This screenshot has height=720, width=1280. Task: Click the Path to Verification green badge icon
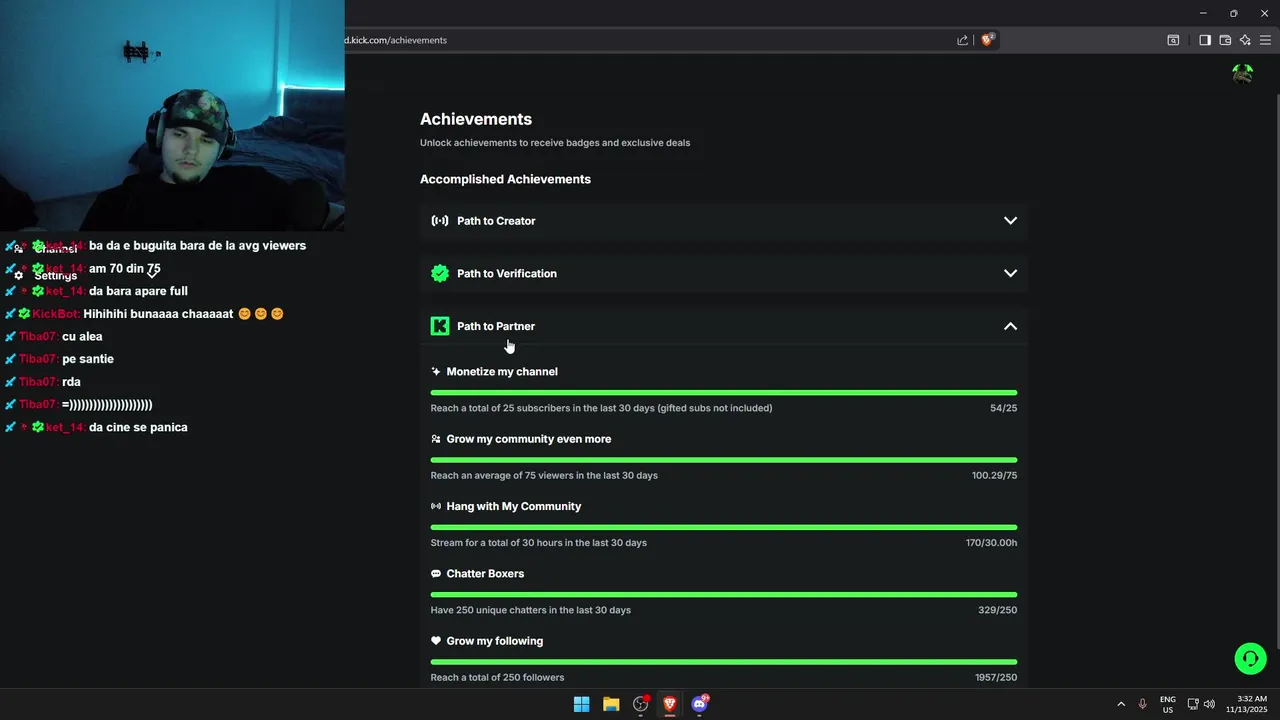440,273
